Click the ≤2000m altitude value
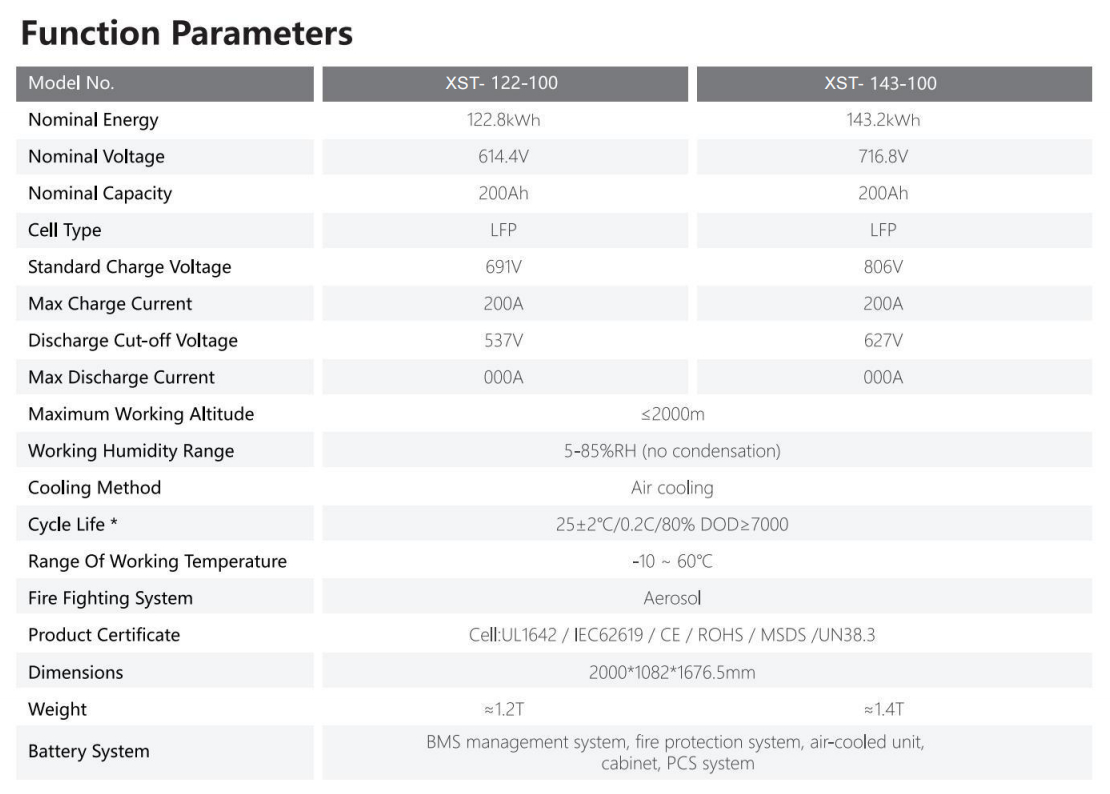 [x=672, y=414]
